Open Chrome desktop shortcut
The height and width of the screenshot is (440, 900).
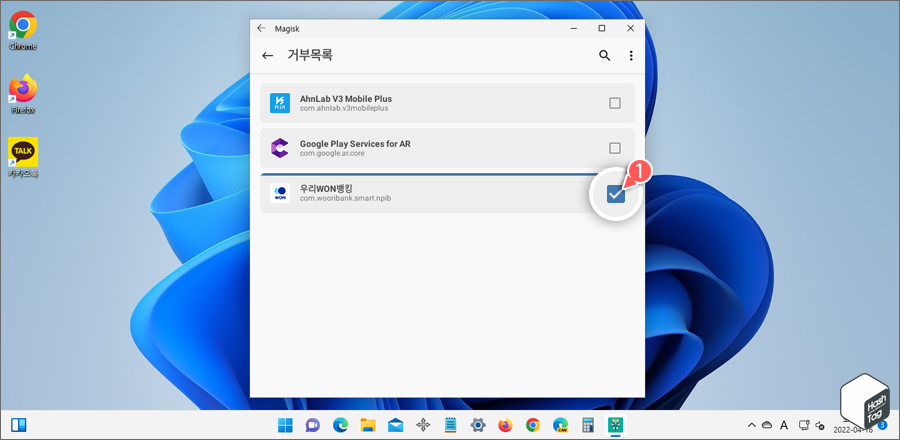click(23, 31)
